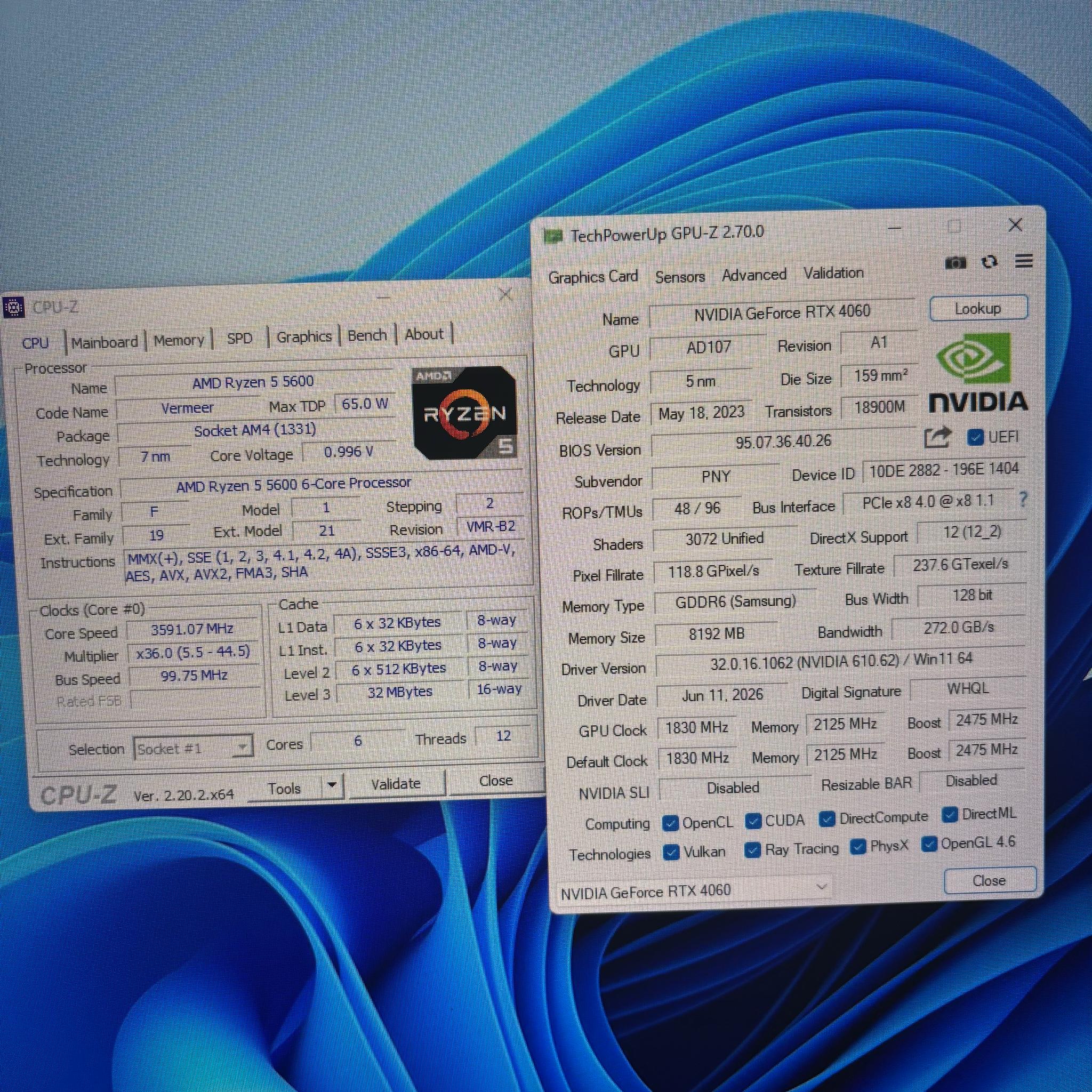Select the Bench tab in CPU-Z
The image size is (1092, 1092).
coord(367,335)
